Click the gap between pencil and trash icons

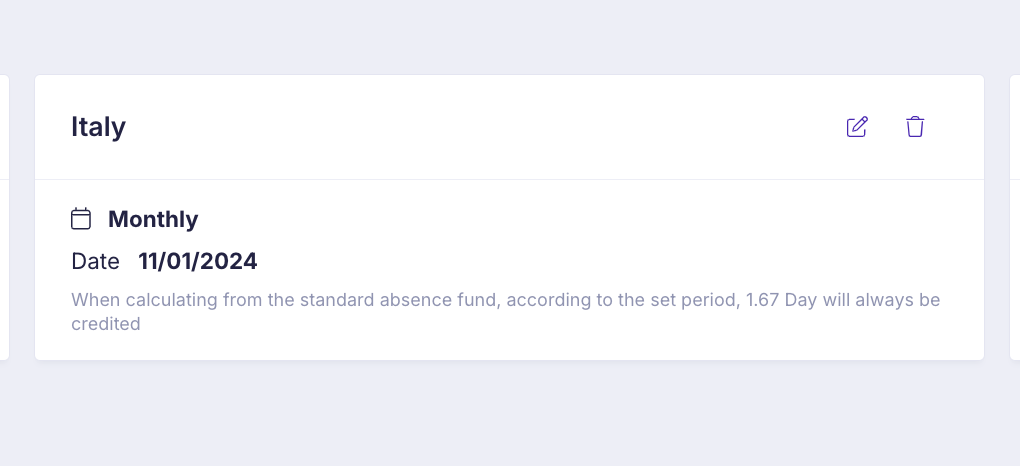point(887,127)
